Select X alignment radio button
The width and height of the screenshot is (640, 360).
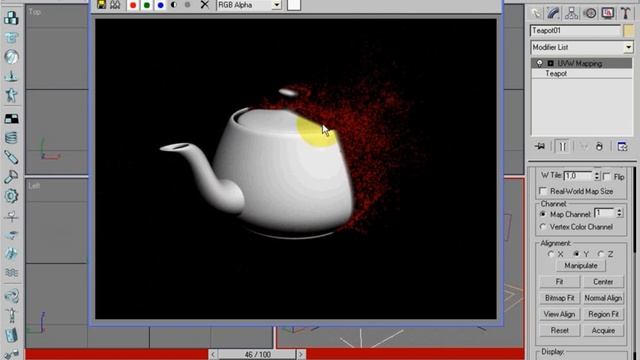tap(551, 254)
